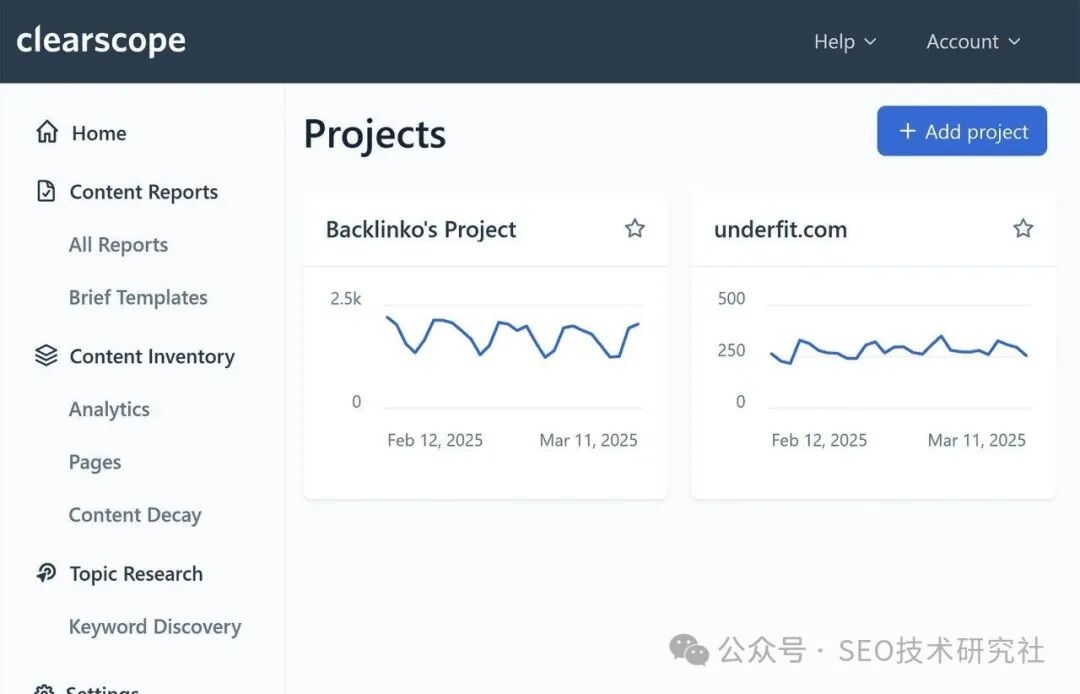Open the Account dropdown menu
Screen dimensions: 1080x694
tap(973, 41)
